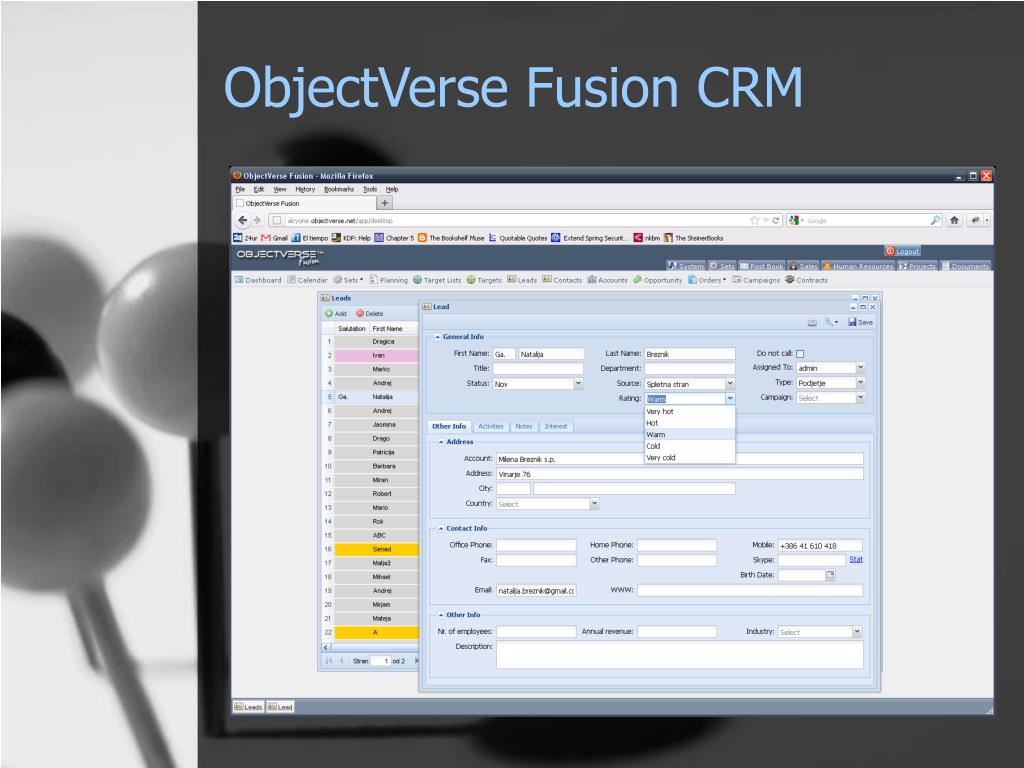Click the Leads grid horizontal scrollbar arrow
This screenshot has height=768, width=1024.
coord(327,648)
